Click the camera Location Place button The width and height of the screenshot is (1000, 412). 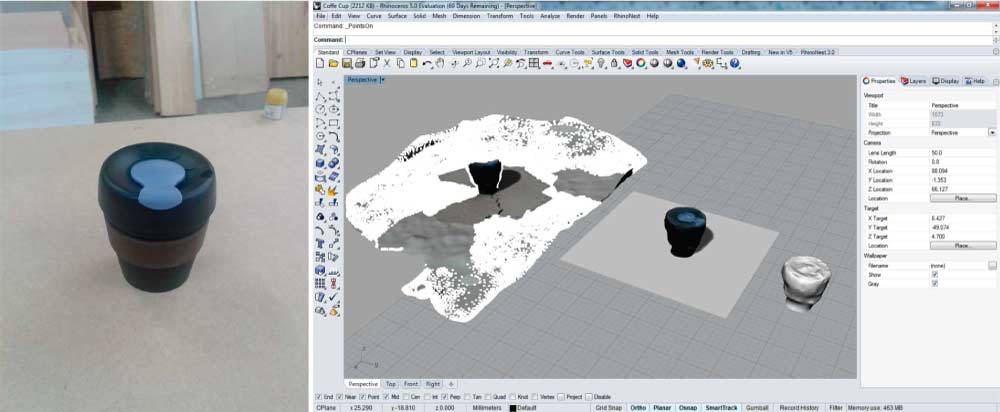coord(963,198)
